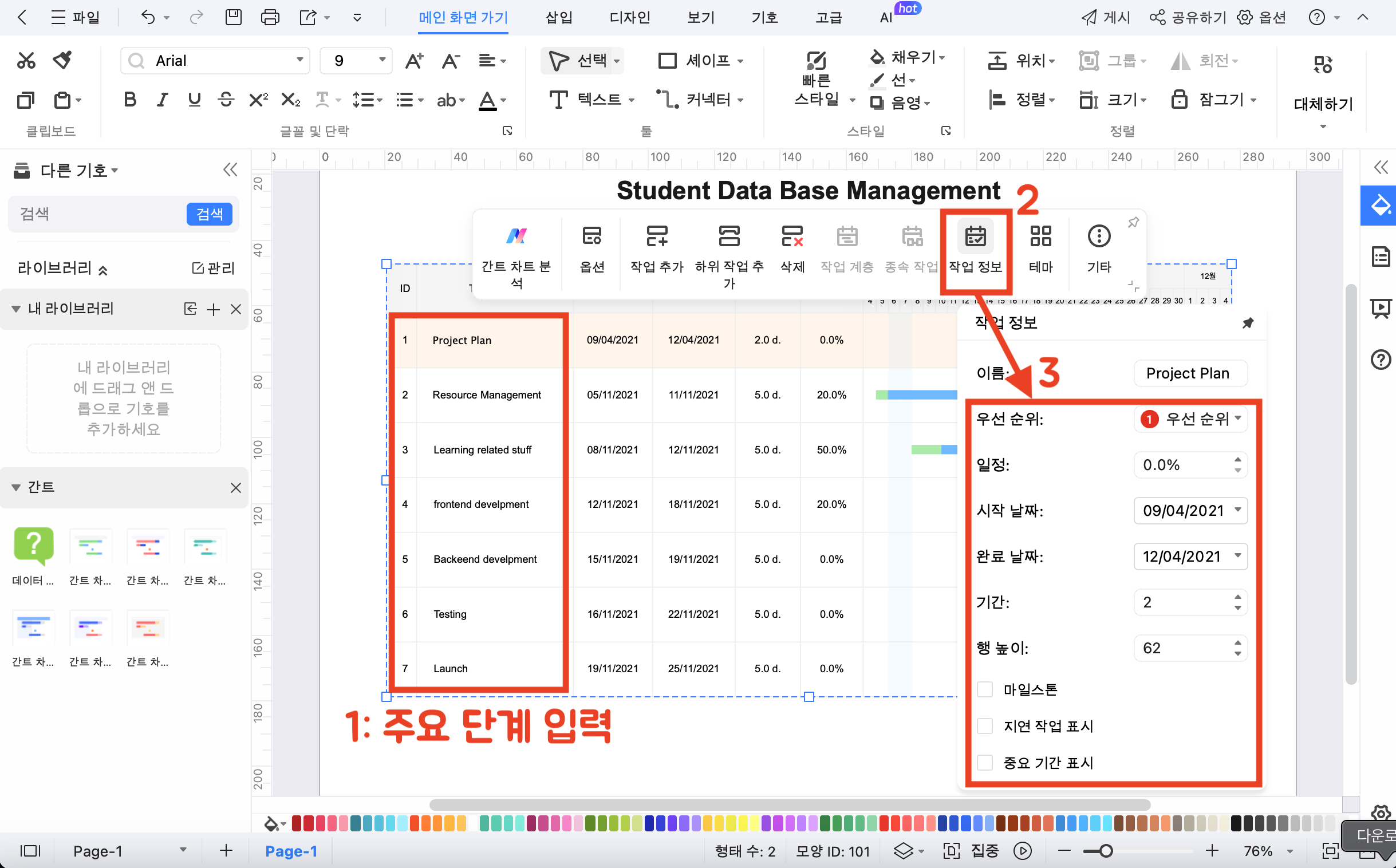
Task: Collapse the 내 라이브러리 section
Action: 16,309
